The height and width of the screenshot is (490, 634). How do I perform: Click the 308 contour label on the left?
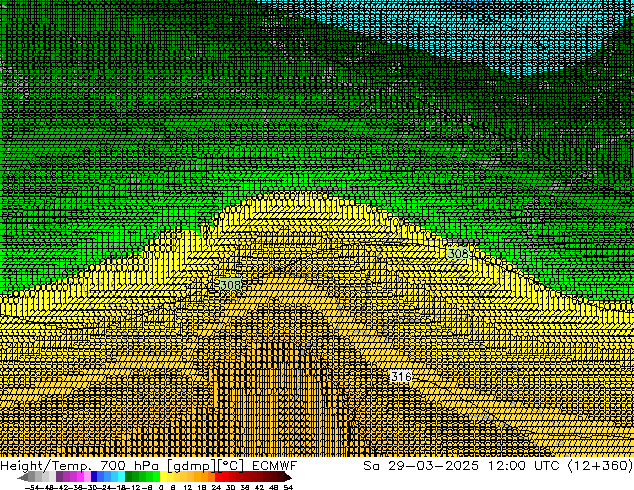coord(230,285)
